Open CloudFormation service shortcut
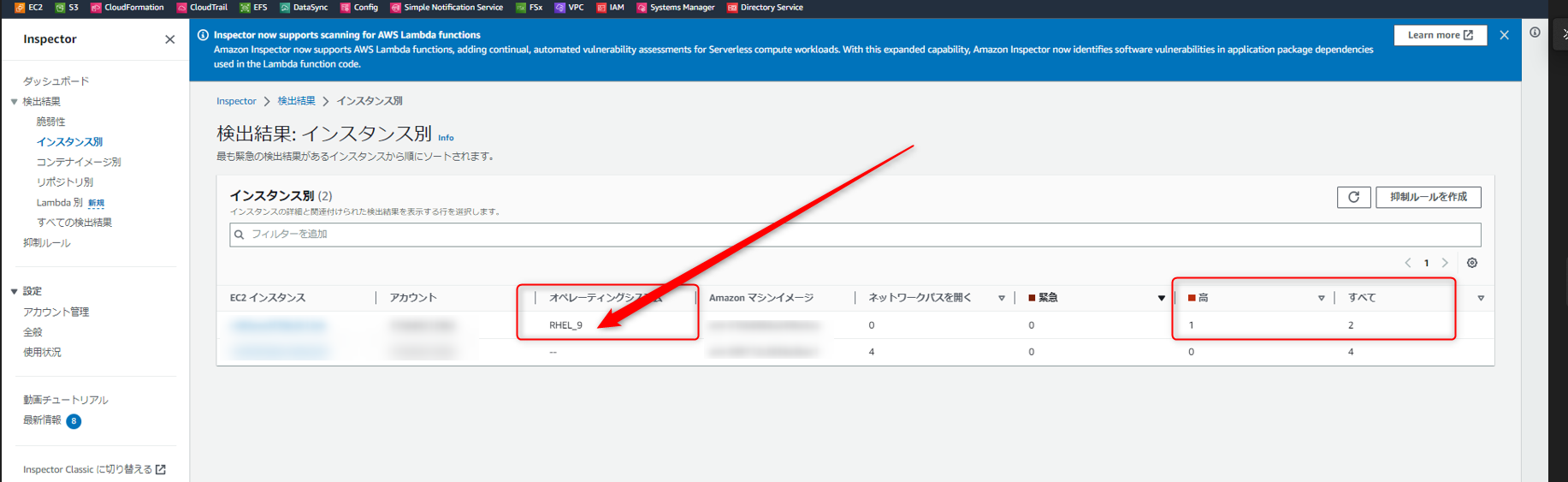This screenshot has width=1568, height=482. [x=127, y=8]
